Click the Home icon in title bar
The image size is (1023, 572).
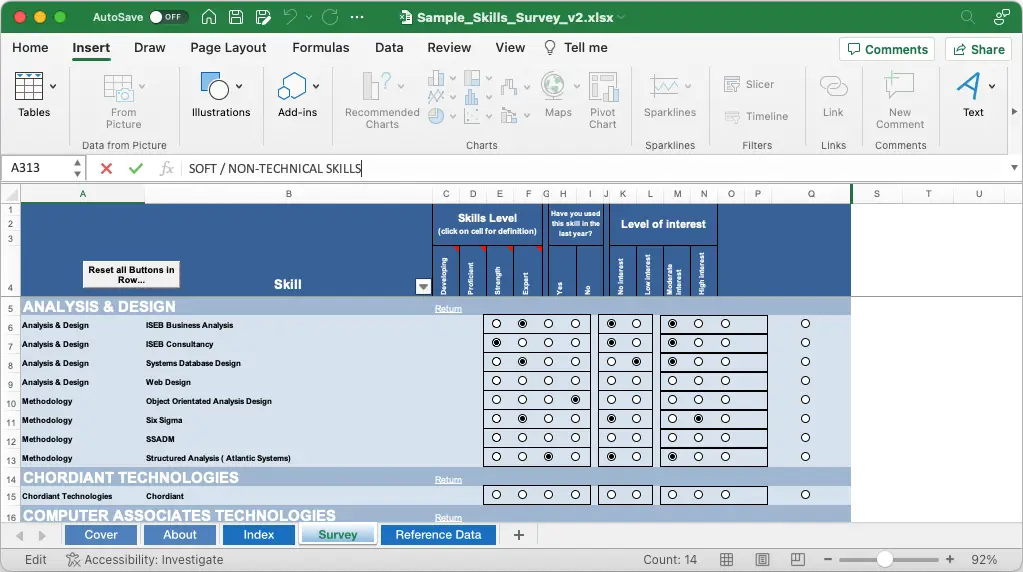tap(209, 17)
